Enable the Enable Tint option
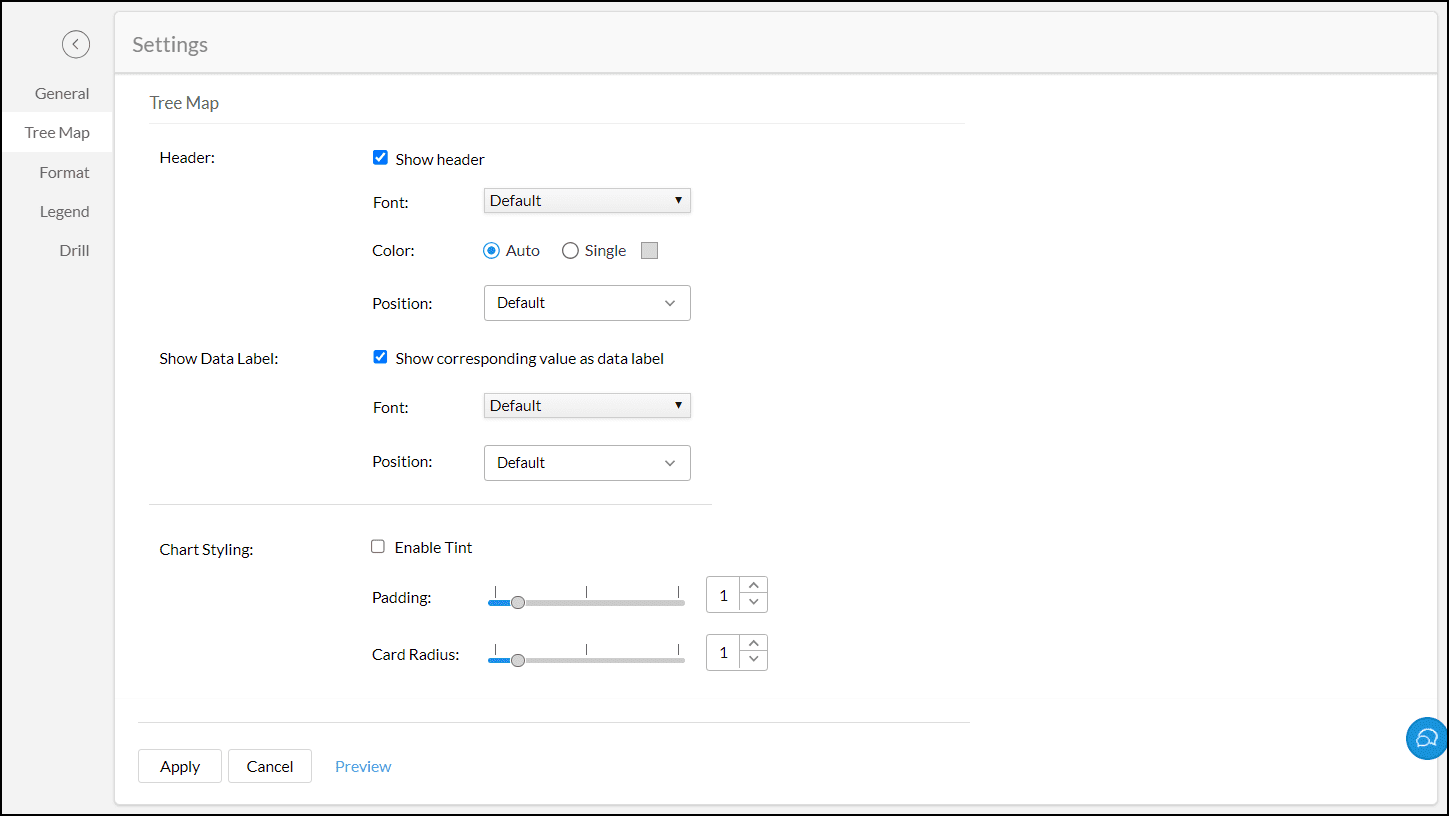Screen dimensions: 1449x816 pyautogui.click(x=378, y=546)
